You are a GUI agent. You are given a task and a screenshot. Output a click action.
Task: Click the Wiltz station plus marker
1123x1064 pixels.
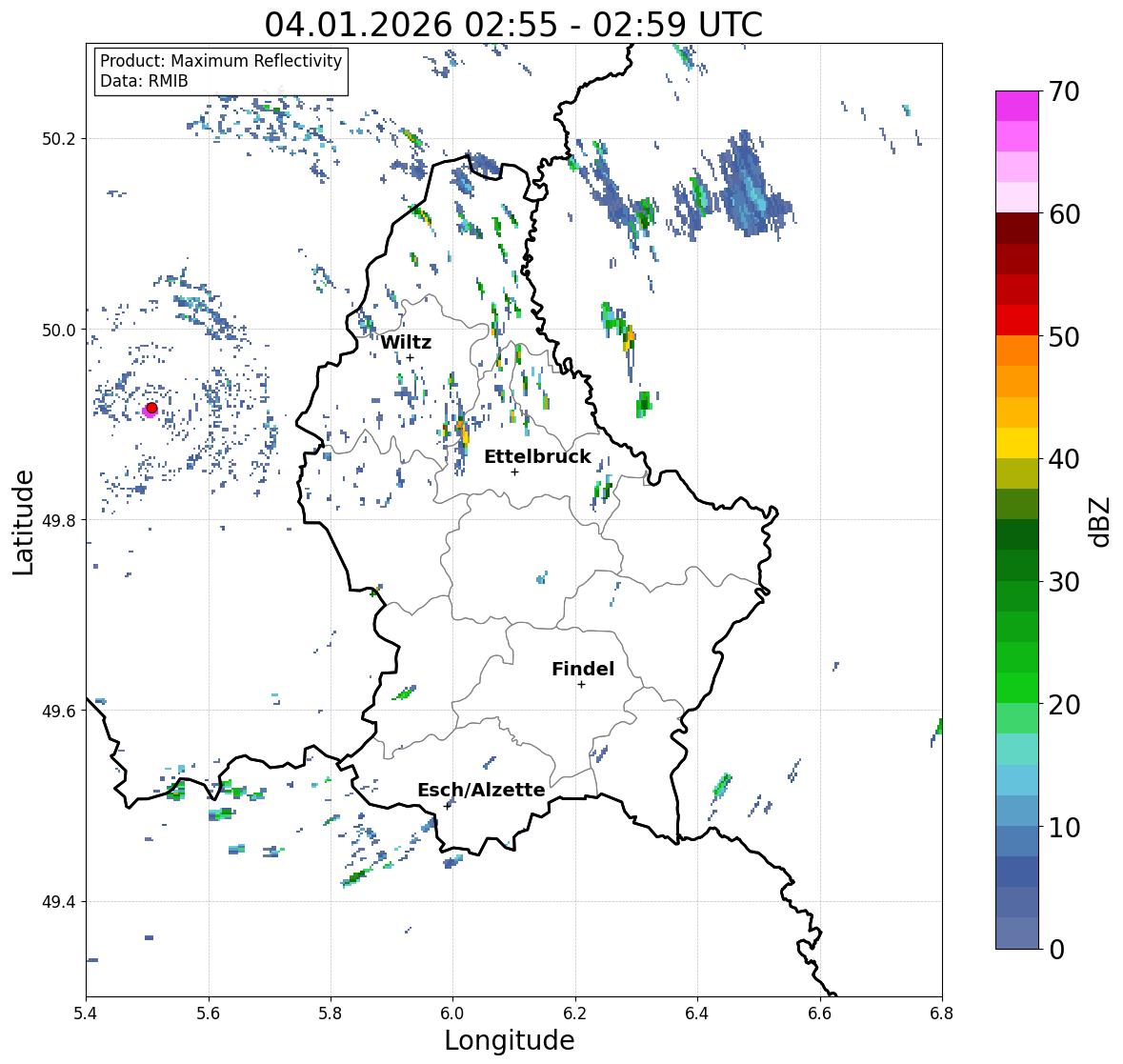pyautogui.click(x=410, y=357)
